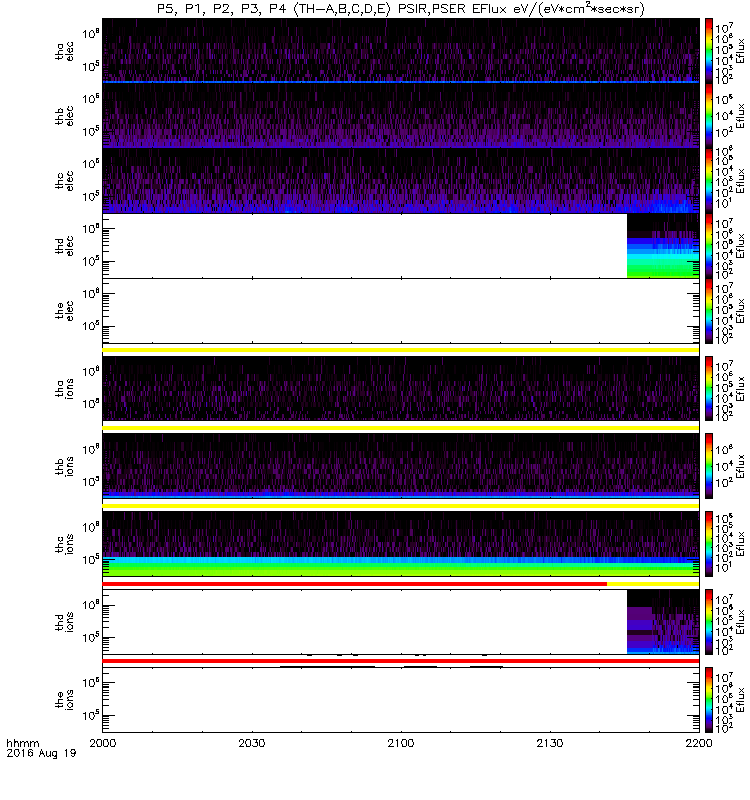Click inside the empty 'the elec' plot panel

tap(401, 311)
